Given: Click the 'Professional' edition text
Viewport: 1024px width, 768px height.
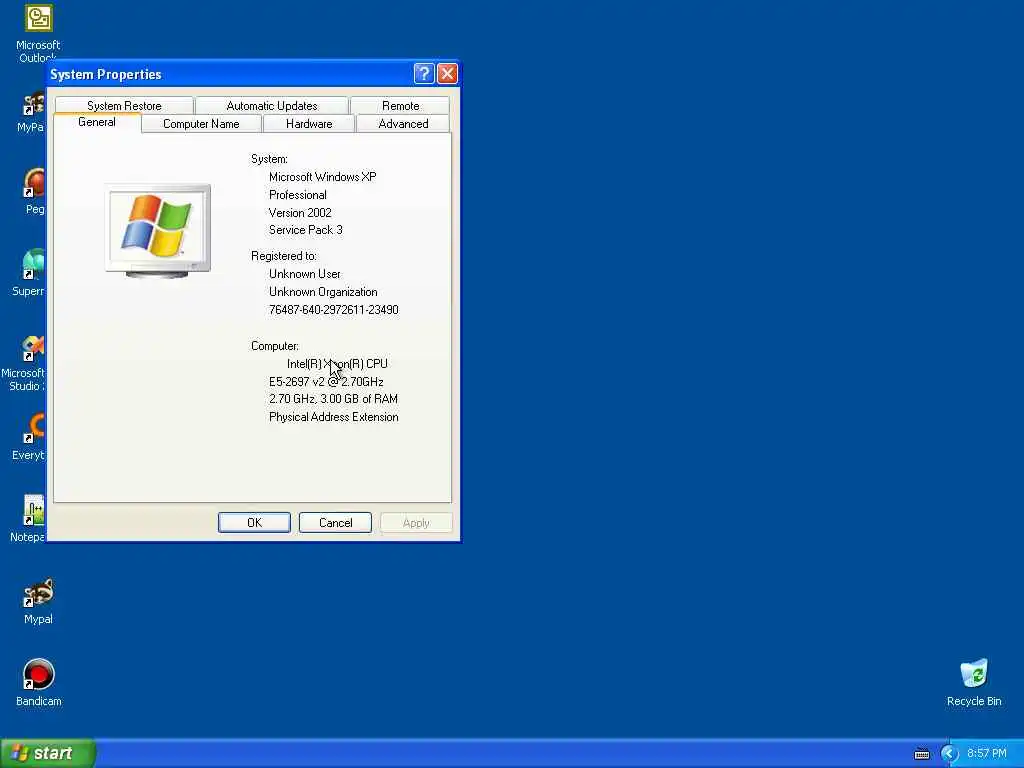Looking at the screenshot, I should pos(298,195).
